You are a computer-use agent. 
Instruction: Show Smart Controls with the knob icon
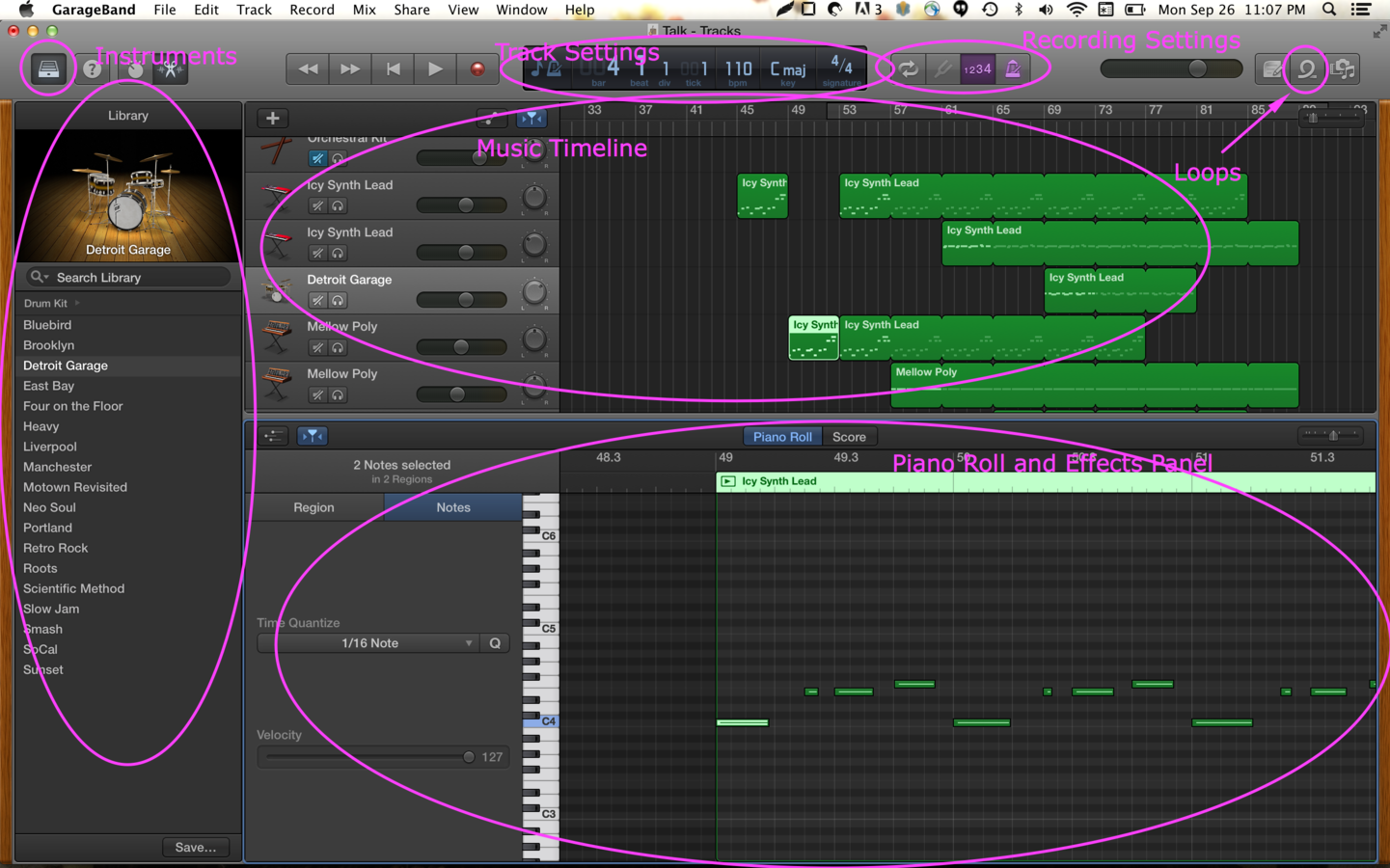[134, 69]
